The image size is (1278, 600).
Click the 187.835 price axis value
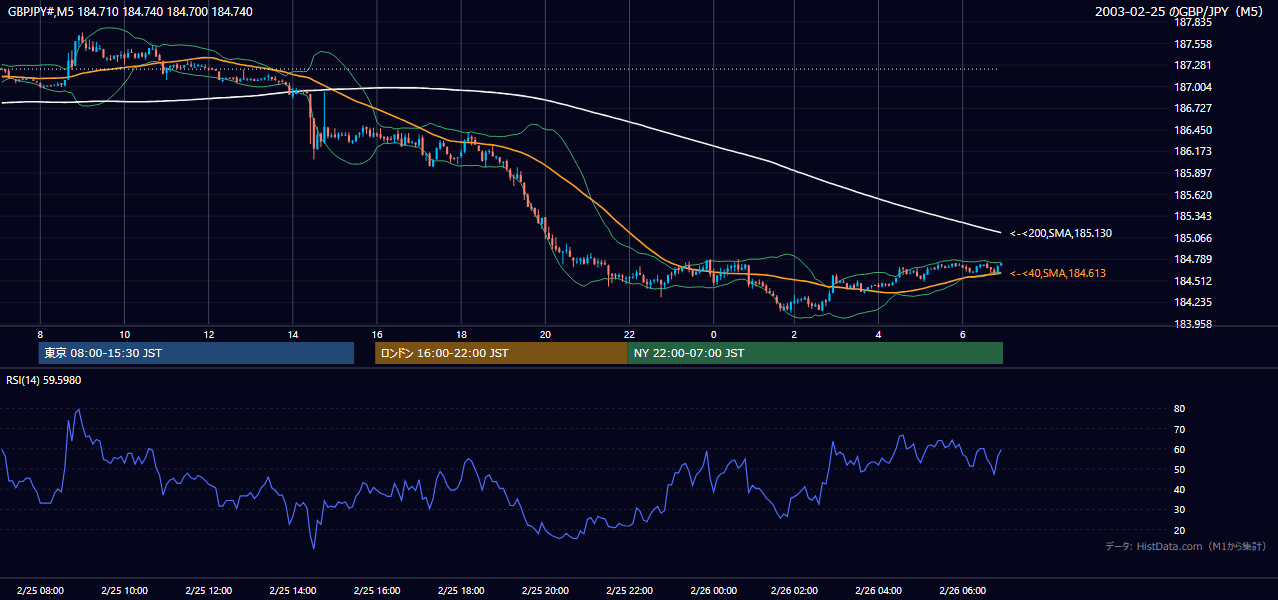[1192, 22]
